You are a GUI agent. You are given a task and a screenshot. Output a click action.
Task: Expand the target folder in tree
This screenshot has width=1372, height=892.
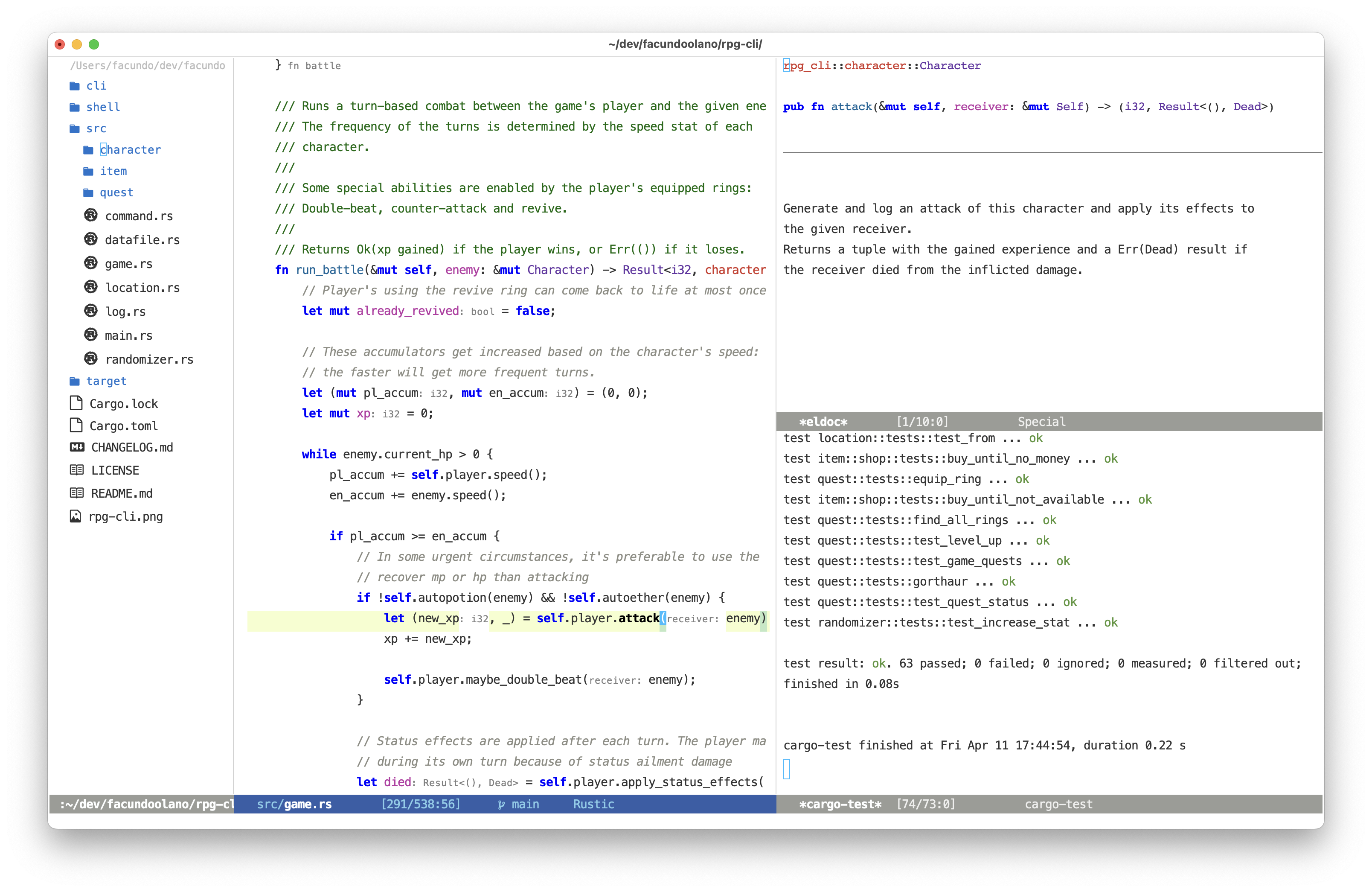105,381
